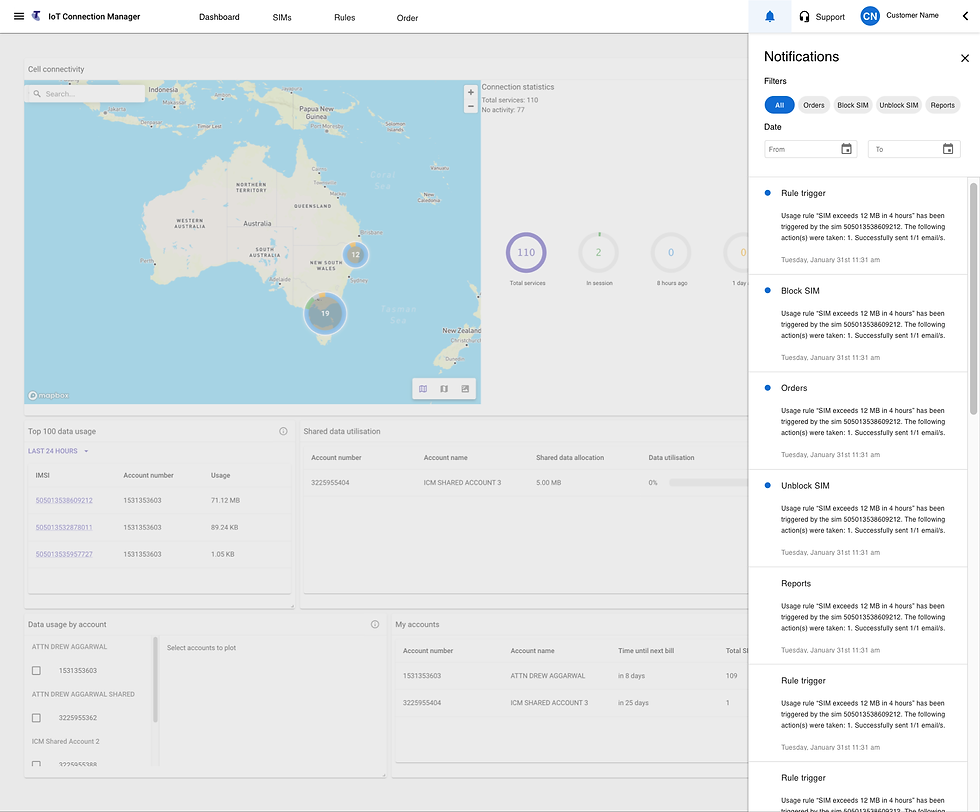The width and height of the screenshot is (980, 812).
Task: Click the To date field
Action: (914, 149)
